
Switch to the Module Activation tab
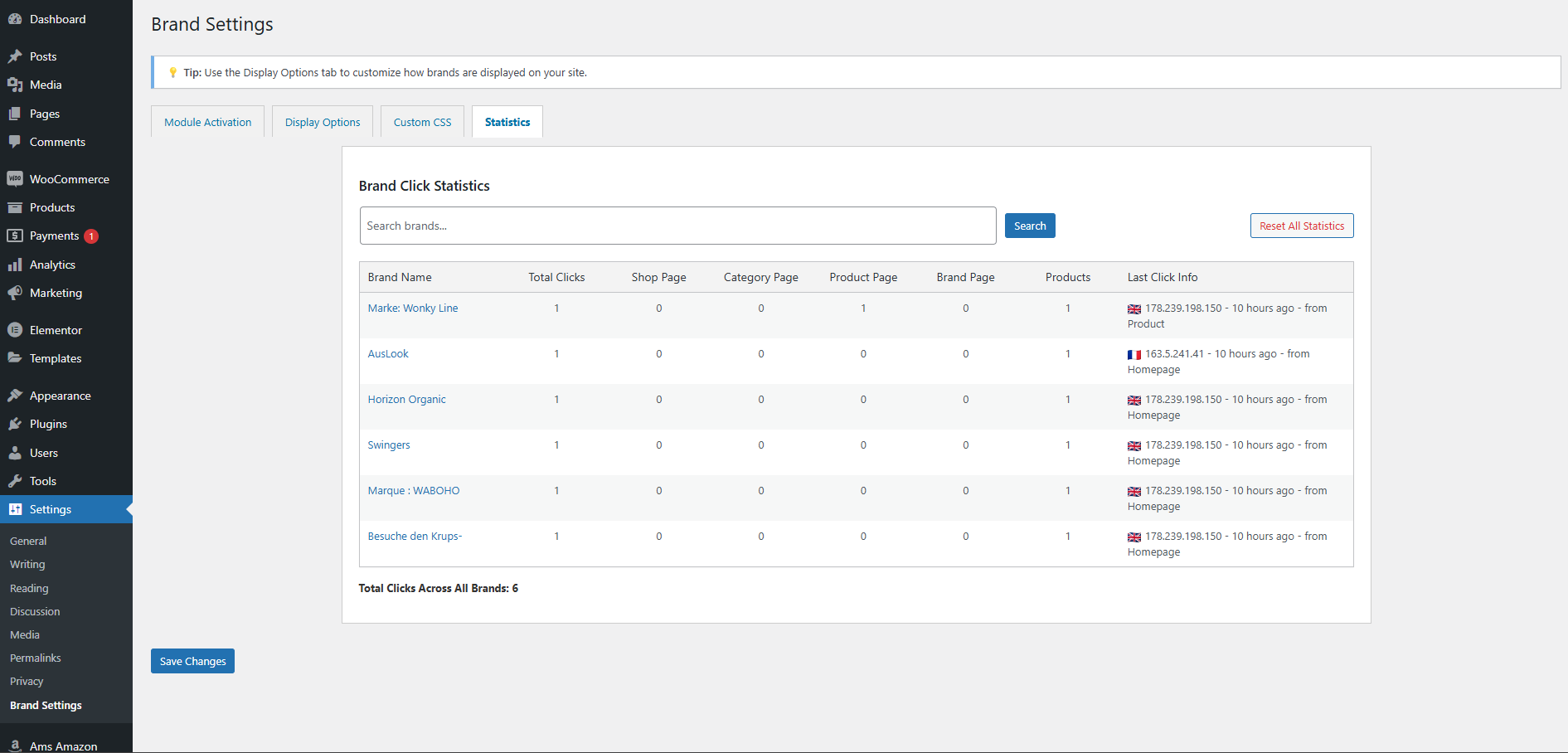(x=207, y=122)
